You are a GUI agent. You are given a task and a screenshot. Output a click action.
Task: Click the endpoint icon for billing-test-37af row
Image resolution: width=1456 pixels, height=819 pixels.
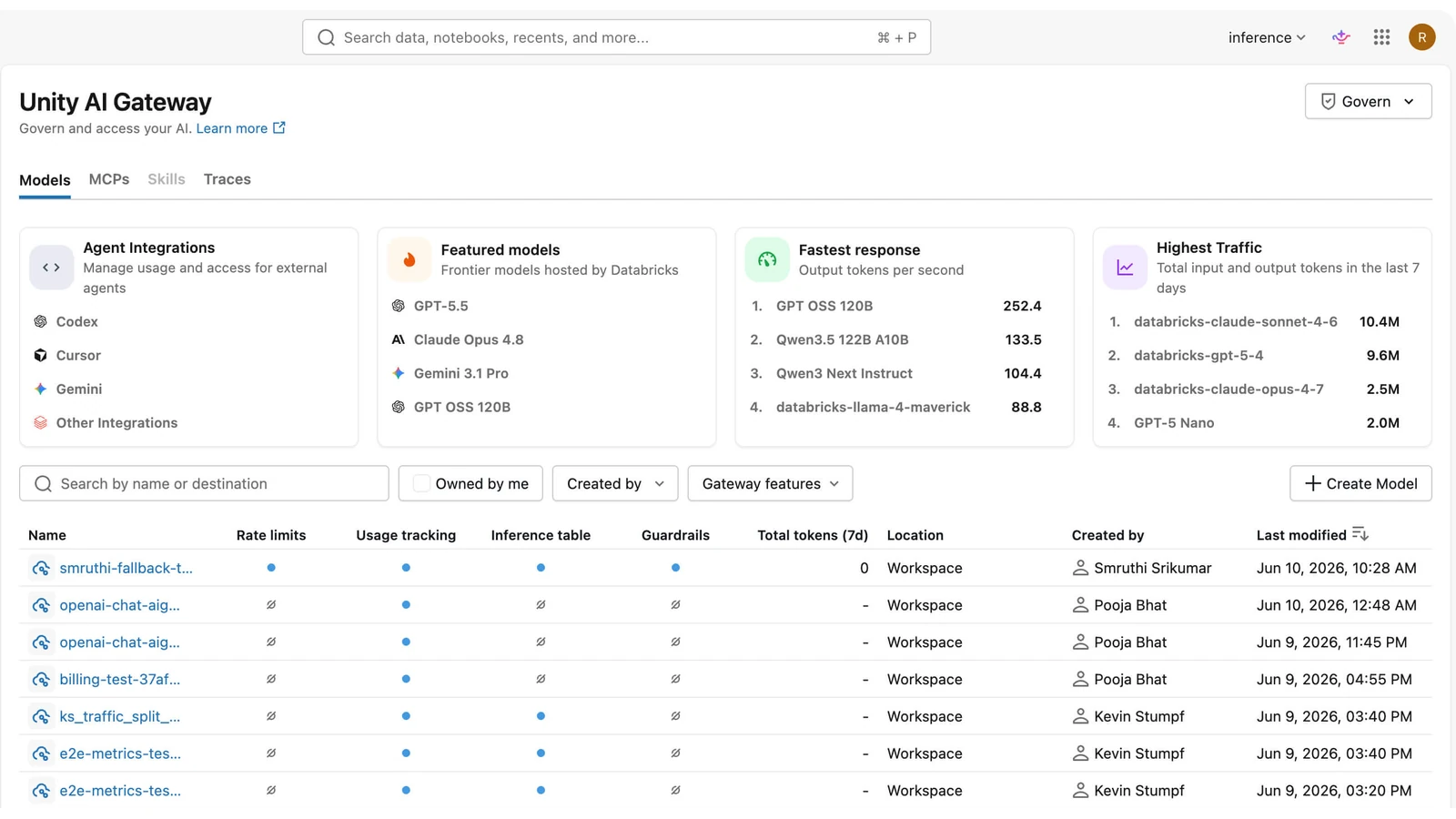(x=40, y=680)
